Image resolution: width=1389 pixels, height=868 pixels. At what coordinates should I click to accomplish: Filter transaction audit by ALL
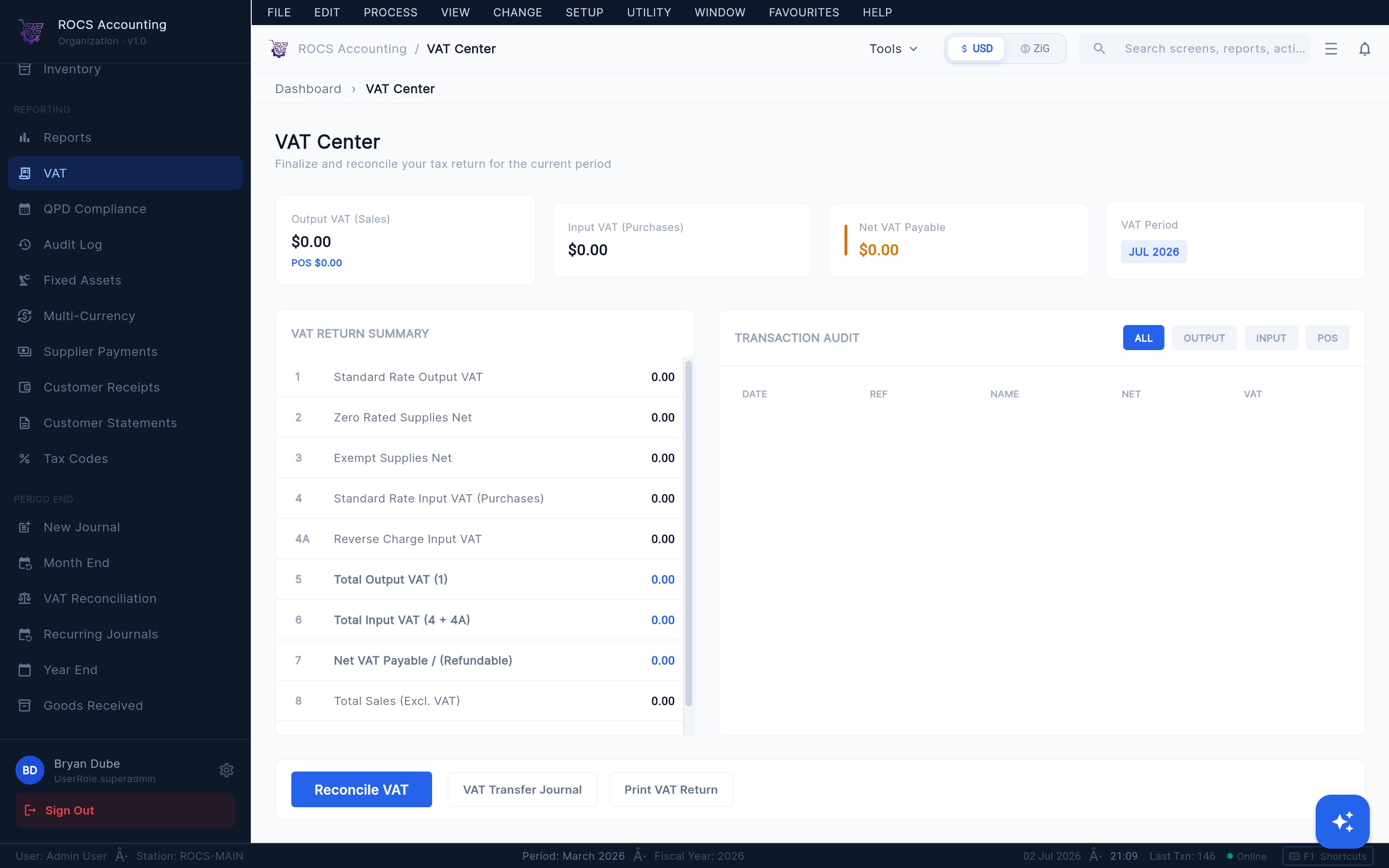pyautogui.click(x=1144, y=338)
